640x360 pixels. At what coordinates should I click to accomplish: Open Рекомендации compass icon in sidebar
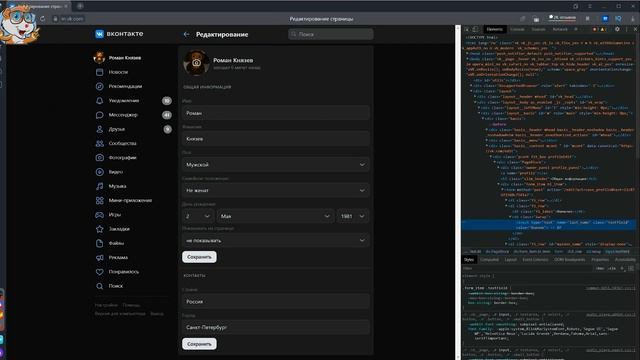(x=100, y=87)
